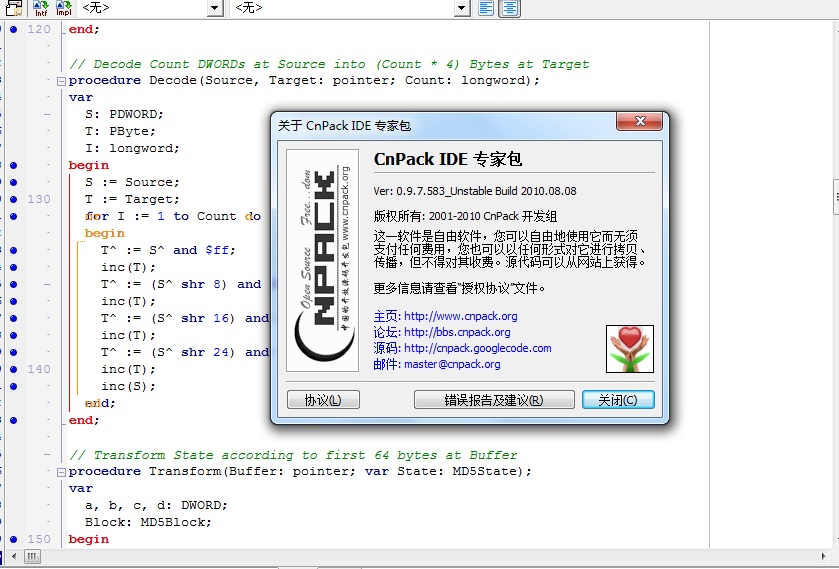Open the bbs.cnpack.org forum link

[x=457, y=332]
